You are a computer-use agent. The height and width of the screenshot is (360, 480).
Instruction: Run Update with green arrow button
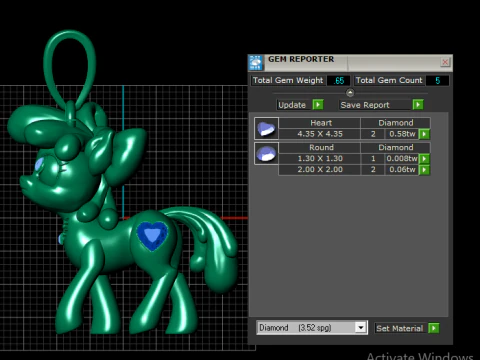click(318, 105)
